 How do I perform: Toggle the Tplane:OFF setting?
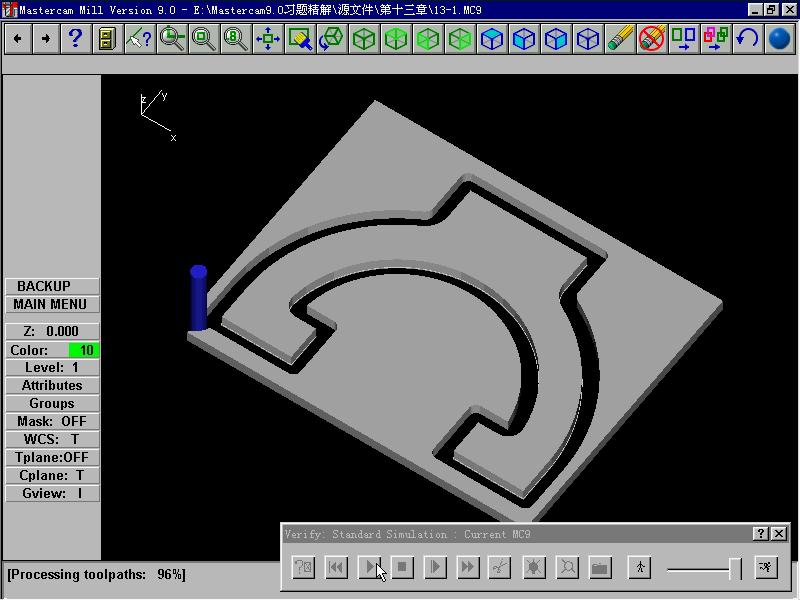(x=52, y=457)
